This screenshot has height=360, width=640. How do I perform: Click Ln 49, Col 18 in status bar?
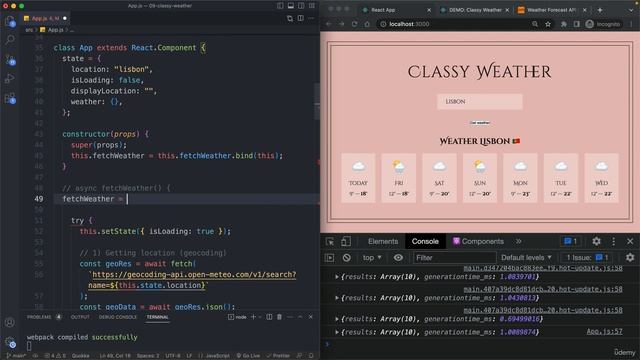point(115,356)
